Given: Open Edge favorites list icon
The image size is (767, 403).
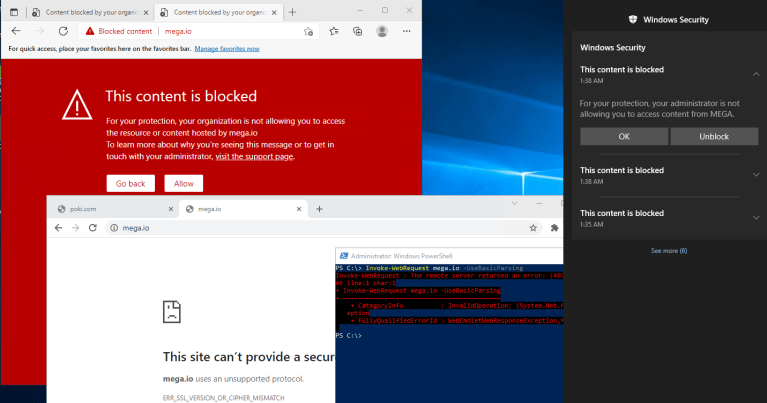Looking at the screenshot, I should pos(334,31).
